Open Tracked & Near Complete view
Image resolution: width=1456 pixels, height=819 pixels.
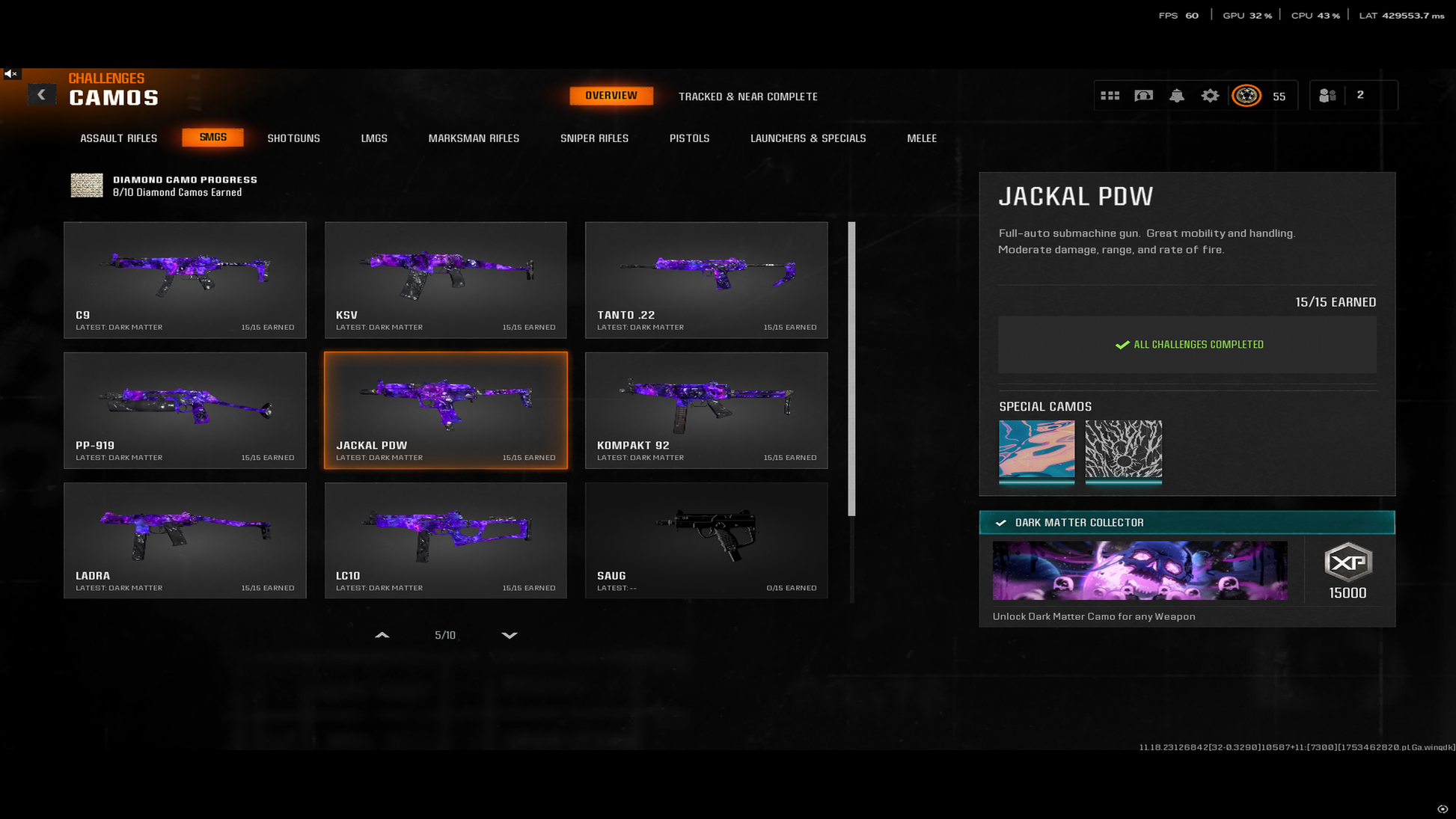(x=748, y=96)
